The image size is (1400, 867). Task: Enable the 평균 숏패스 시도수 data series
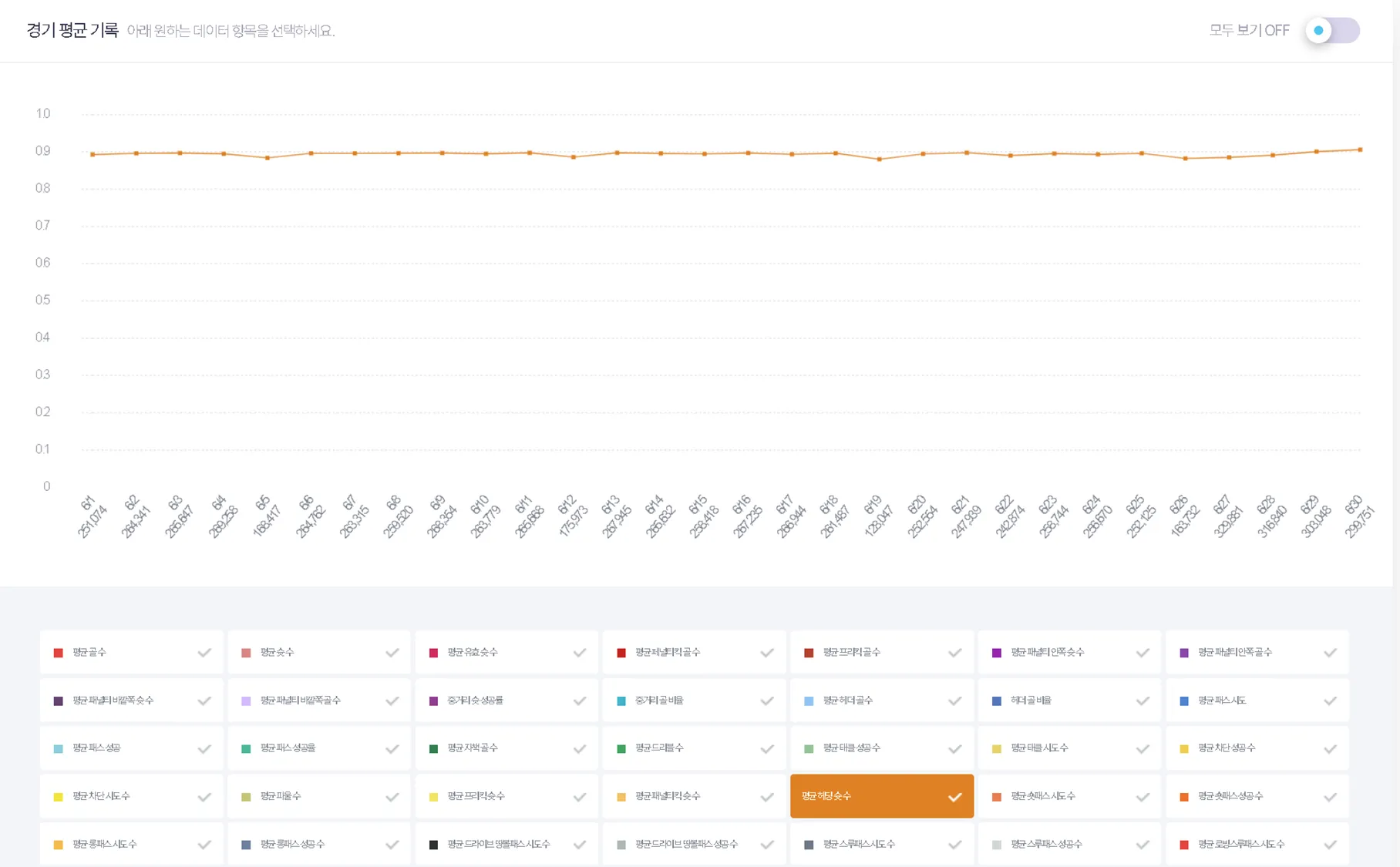(x=1069, y=796)
